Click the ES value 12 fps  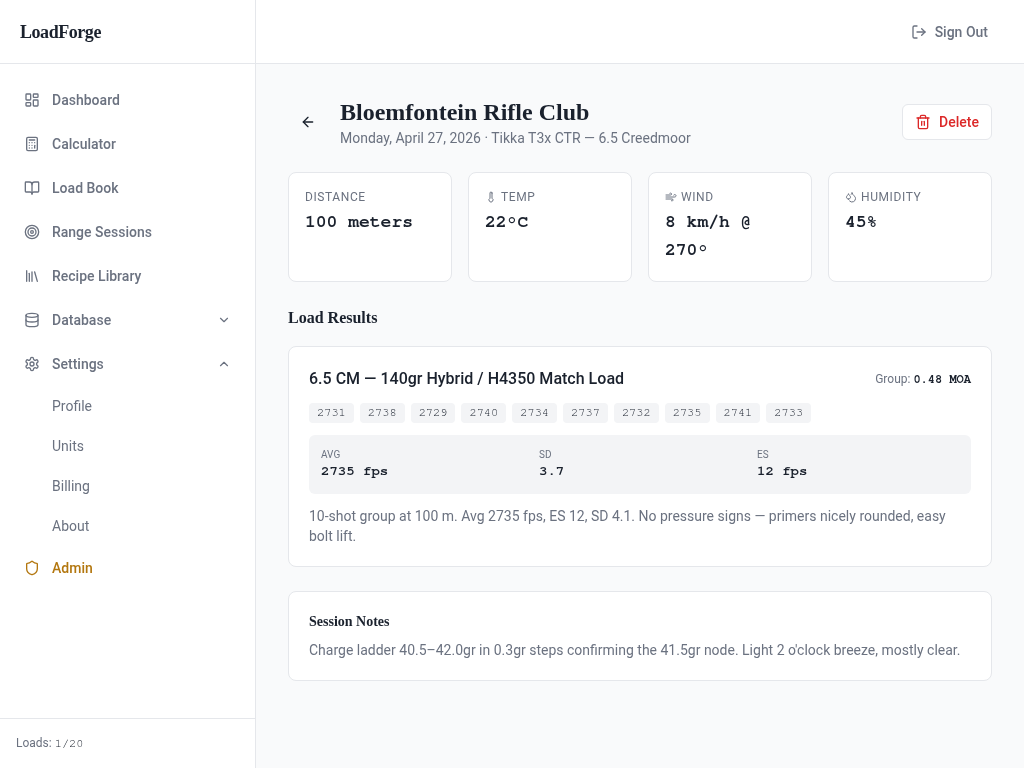[x=782, y=472]
